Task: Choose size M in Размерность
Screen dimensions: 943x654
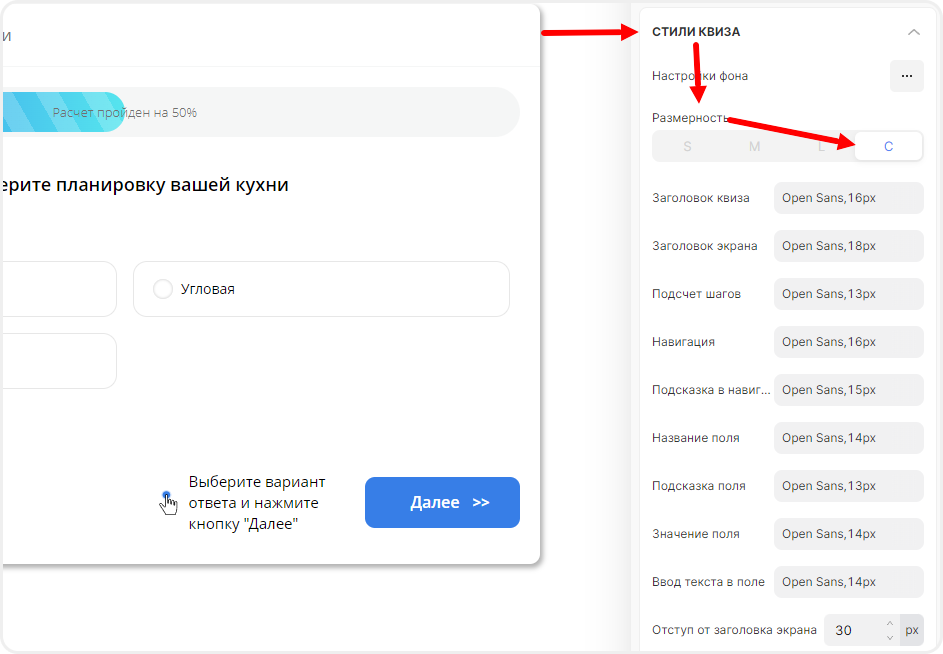Action: coord(754,147)
